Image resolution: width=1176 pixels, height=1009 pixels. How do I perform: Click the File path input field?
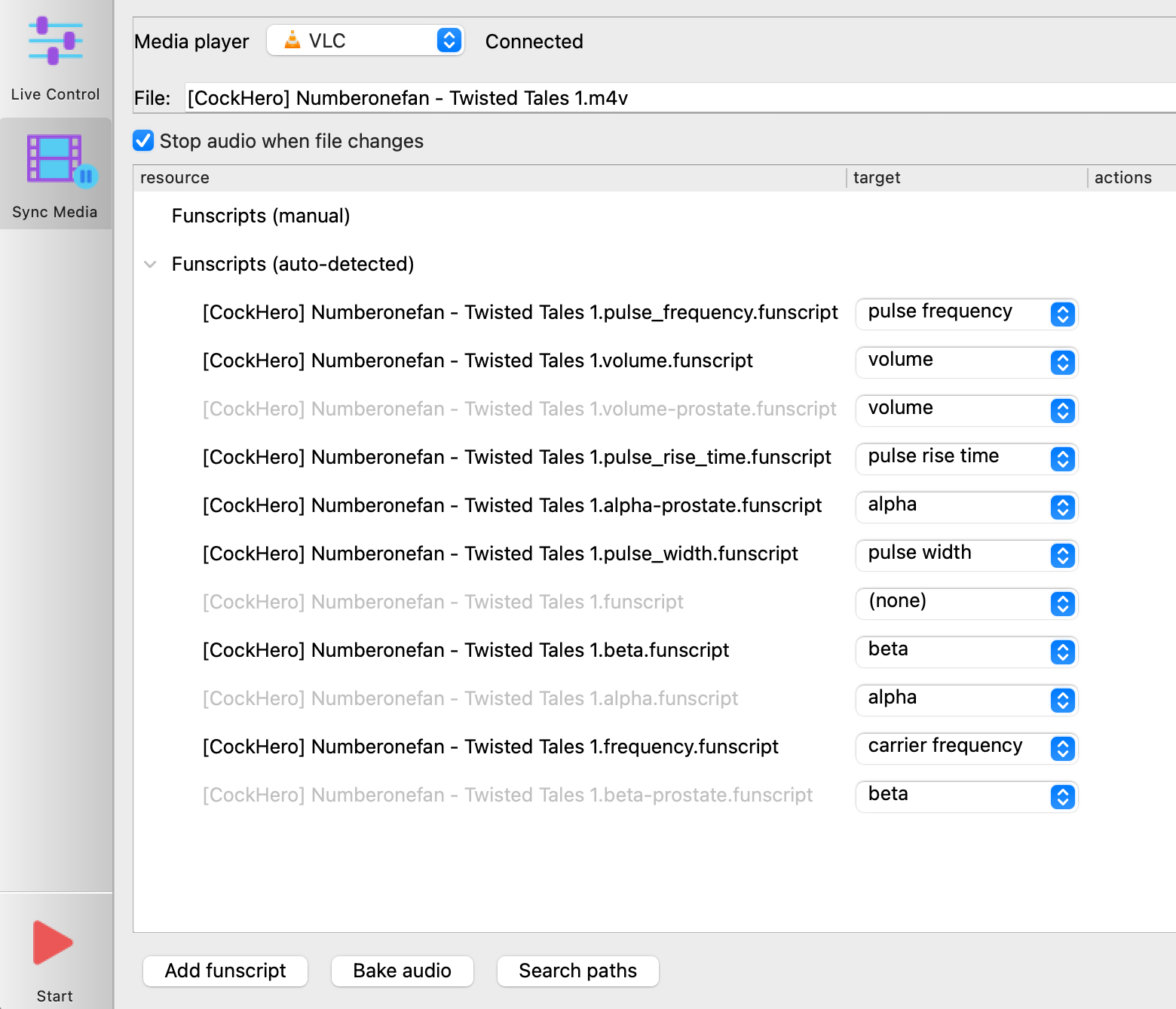click(680, 98)
